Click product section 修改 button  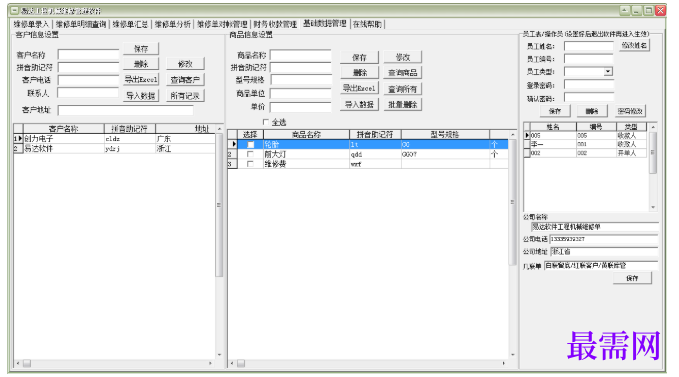[x=403, y=57]
